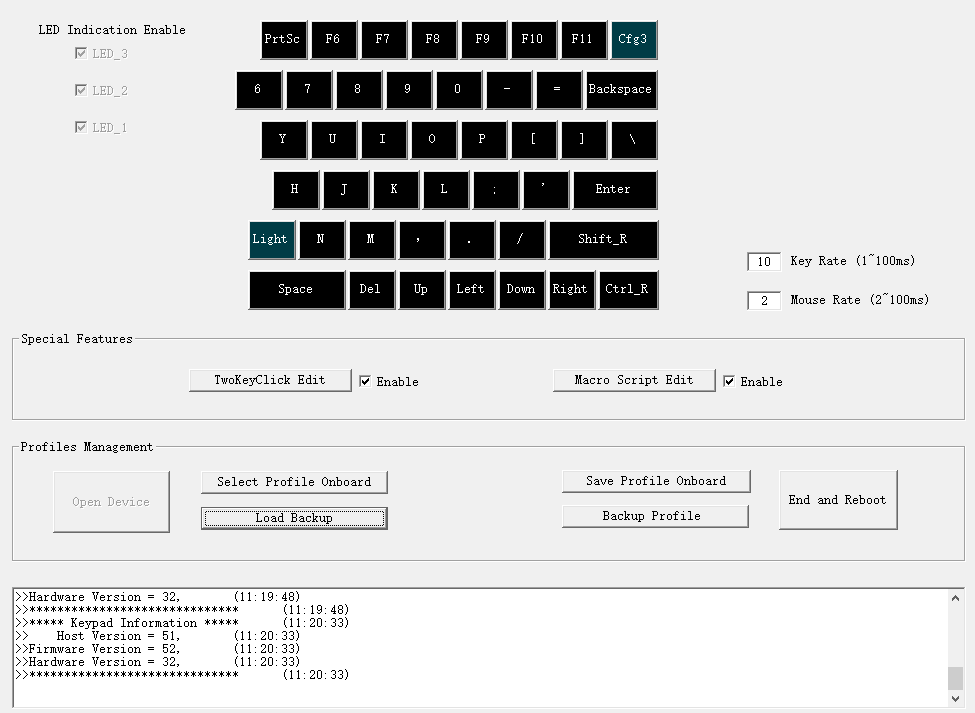Click the N key
This screenshot has width=975, height=713.
tap(321, 240)
